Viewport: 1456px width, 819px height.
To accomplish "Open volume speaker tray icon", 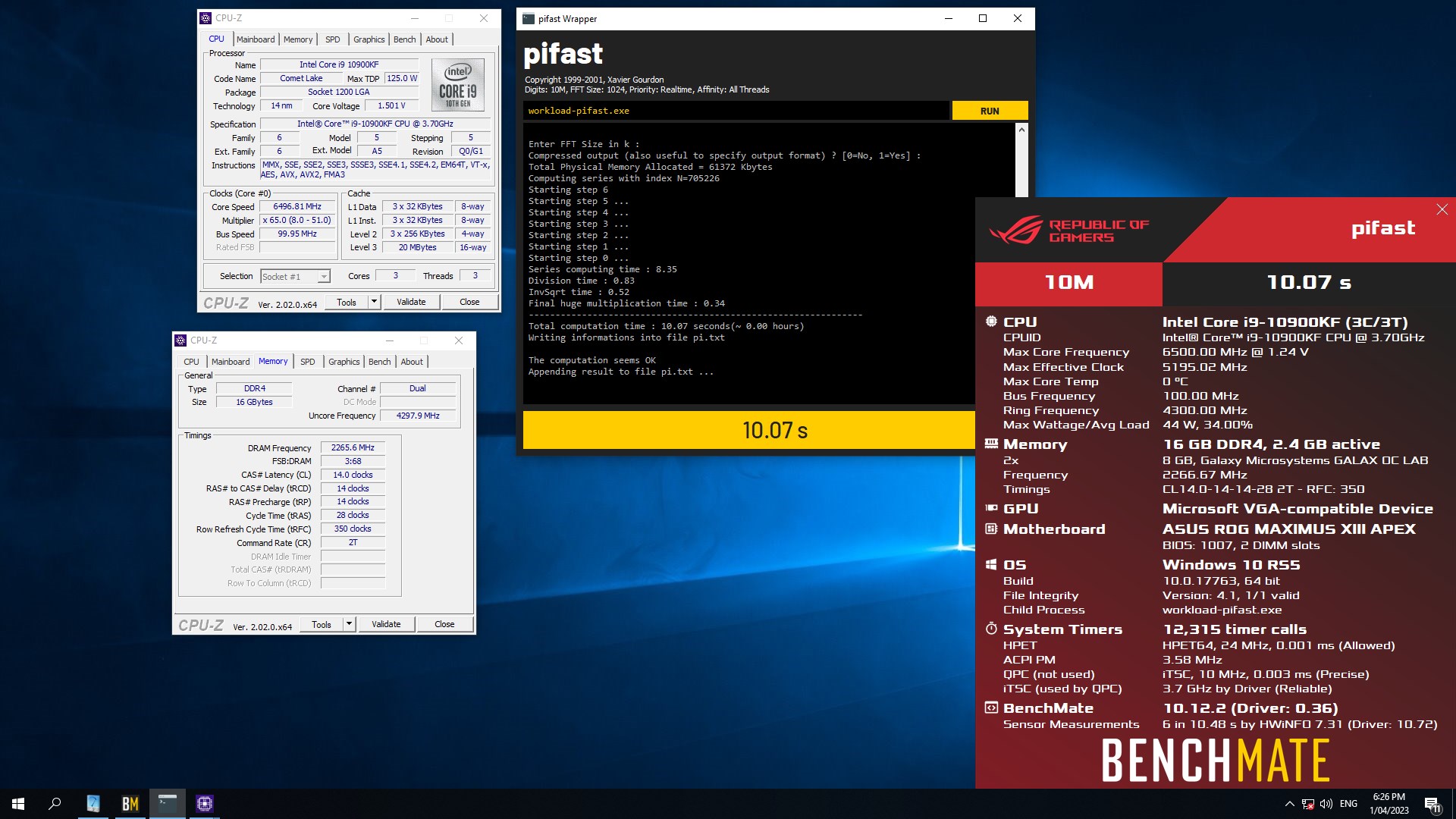I will [x=1326, y=804].
